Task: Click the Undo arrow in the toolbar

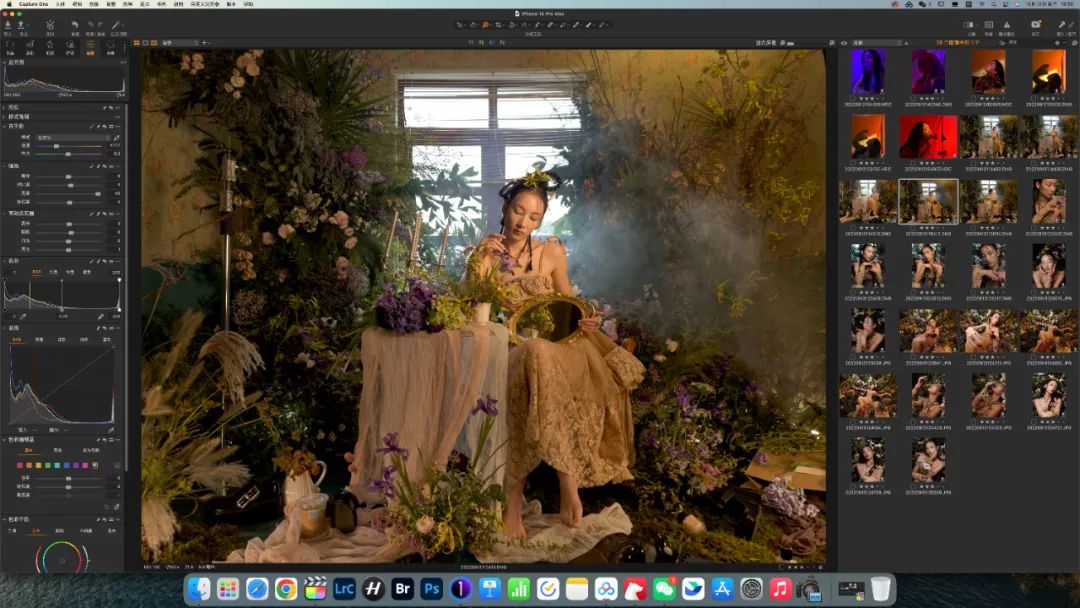Action: (75, 24)
